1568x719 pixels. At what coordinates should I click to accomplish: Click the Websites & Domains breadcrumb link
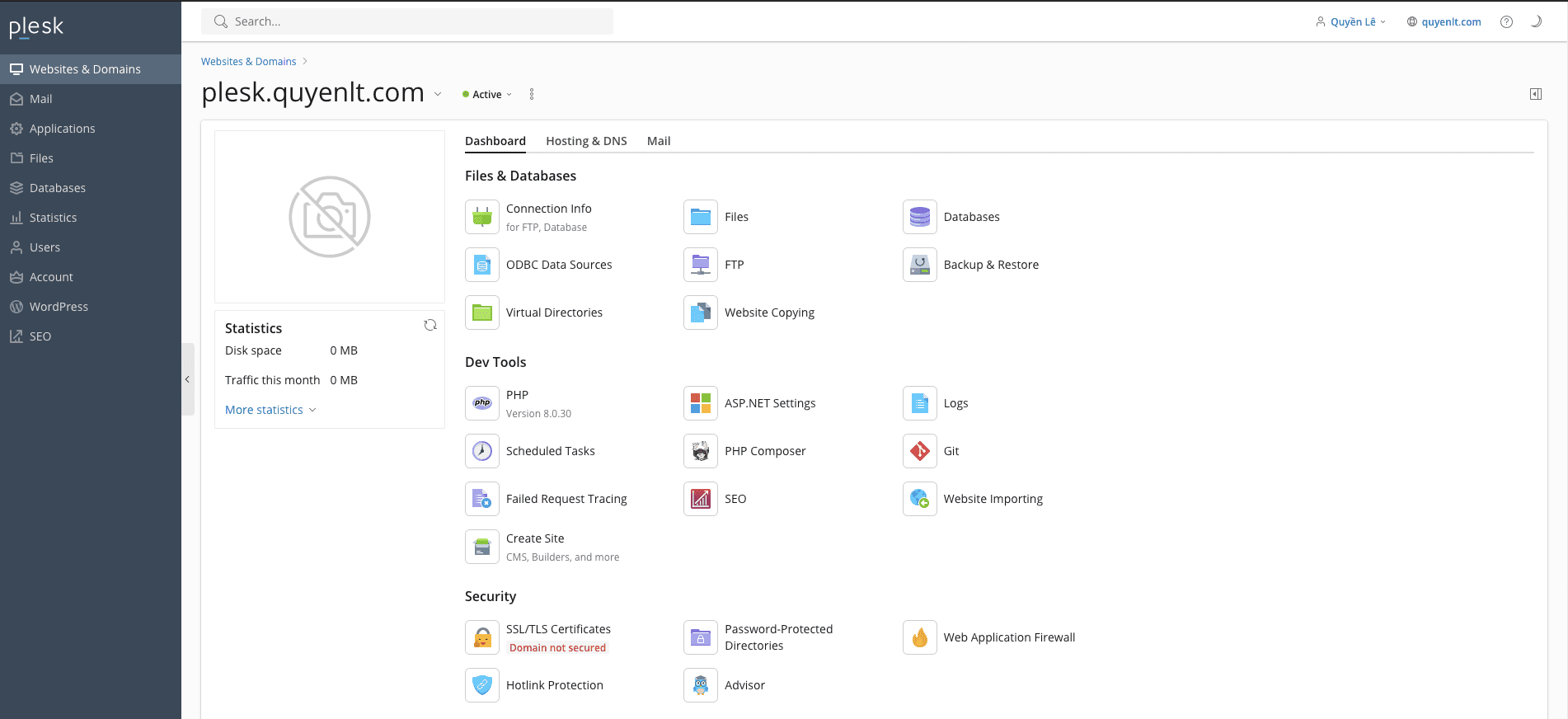tap(248, 62)
